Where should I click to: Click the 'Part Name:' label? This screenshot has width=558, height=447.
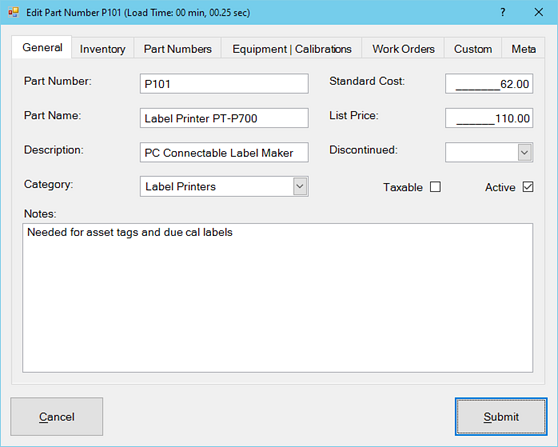(52, 115)
